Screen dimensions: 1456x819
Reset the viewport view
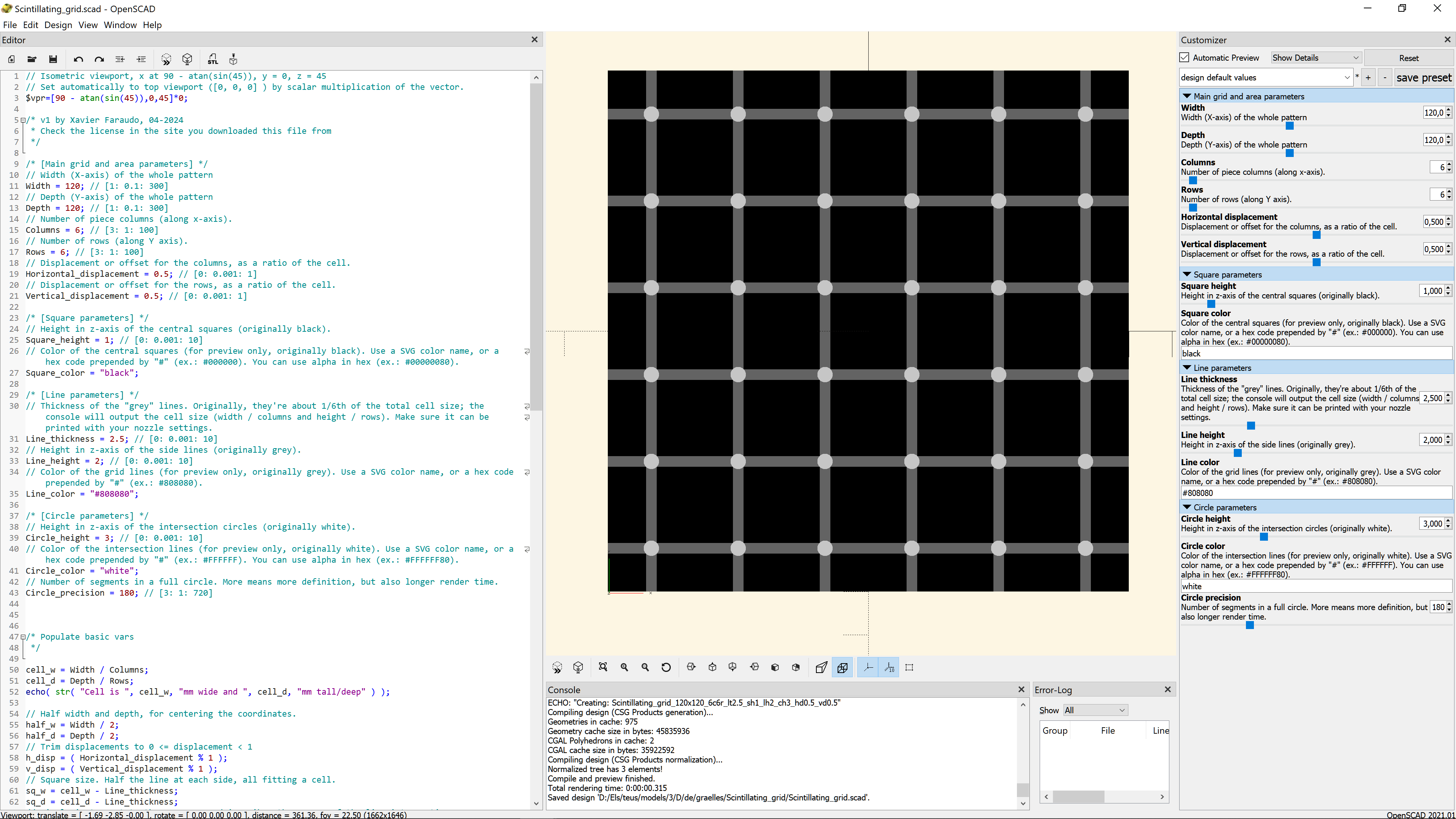pos(667,667)
